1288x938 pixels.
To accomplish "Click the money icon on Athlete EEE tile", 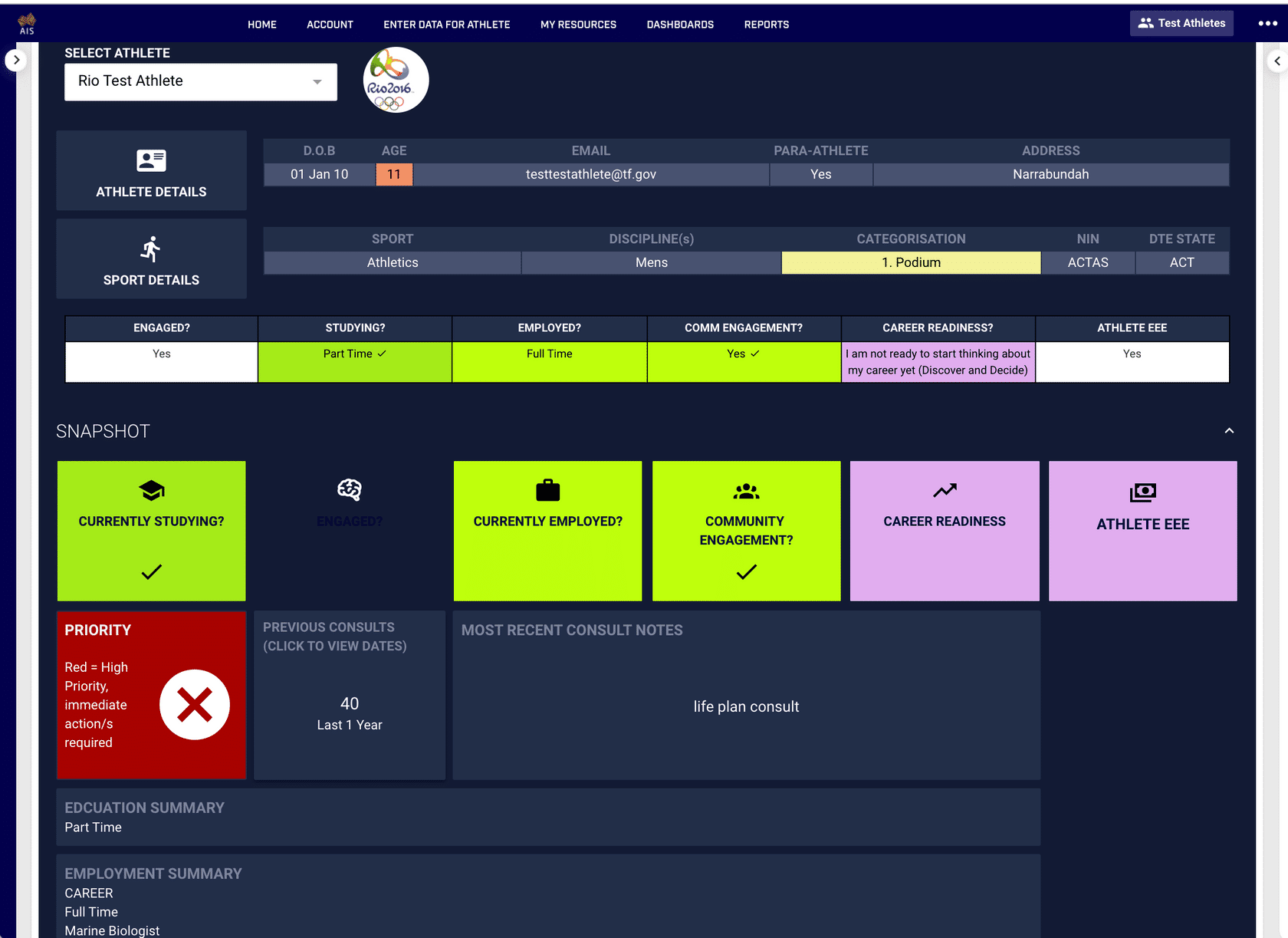I will 1142,492.
